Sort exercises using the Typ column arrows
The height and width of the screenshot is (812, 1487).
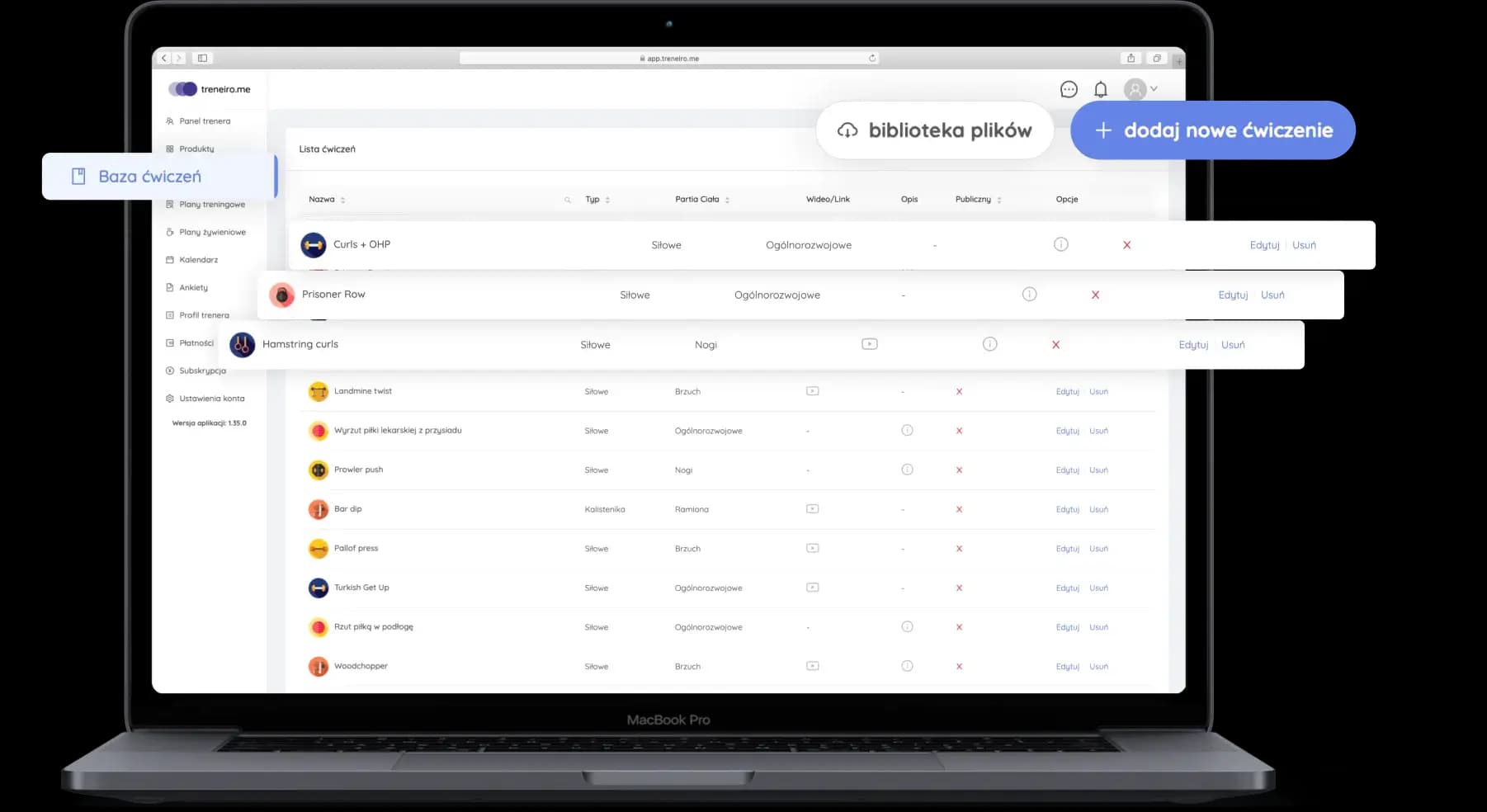pos(607,199)
